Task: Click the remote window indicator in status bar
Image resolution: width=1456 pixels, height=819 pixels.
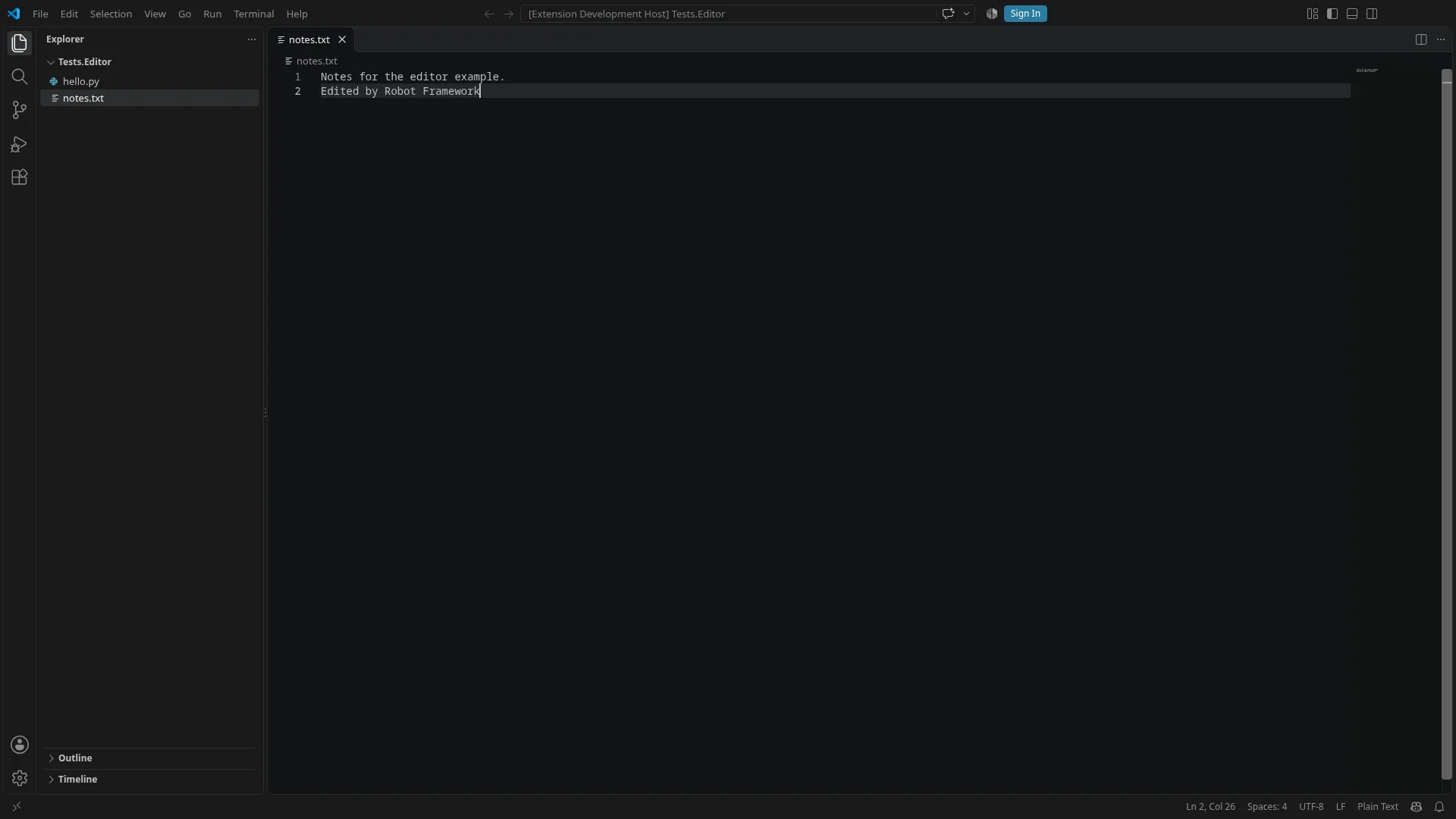Action: point(17,807)
